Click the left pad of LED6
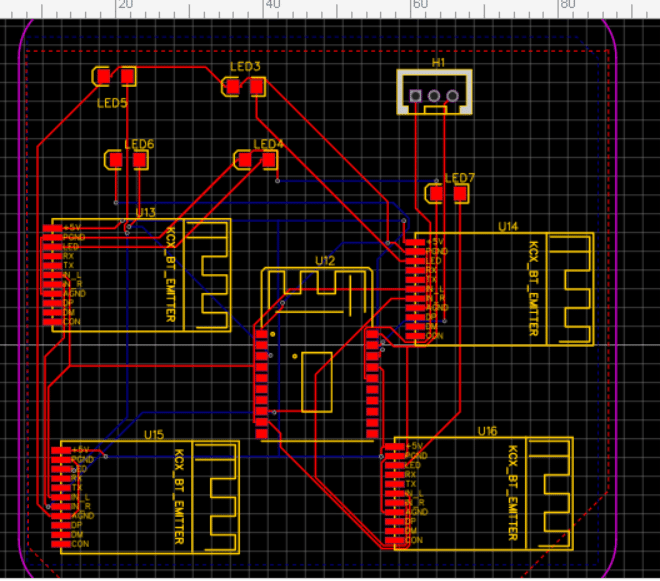This screenshot has height=581, width=660. click(x=115, y=160)
